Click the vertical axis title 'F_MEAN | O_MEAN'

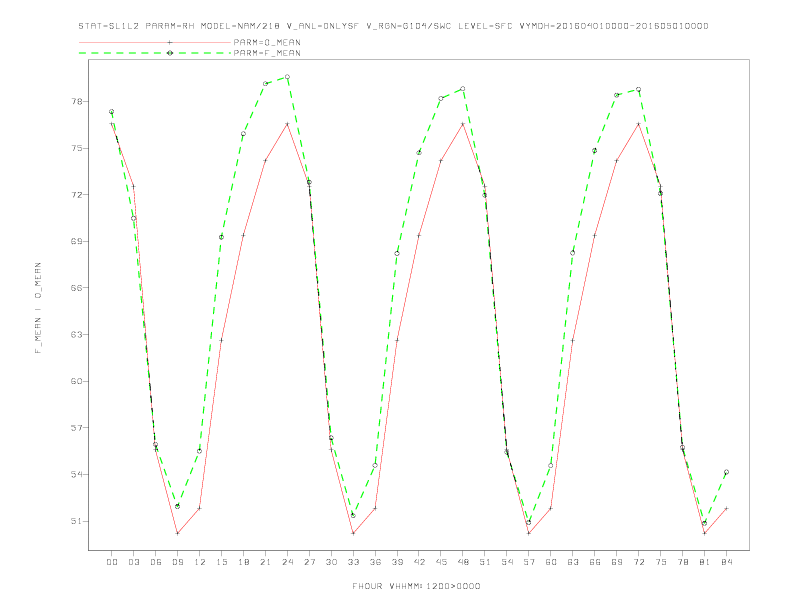point(38,308)
